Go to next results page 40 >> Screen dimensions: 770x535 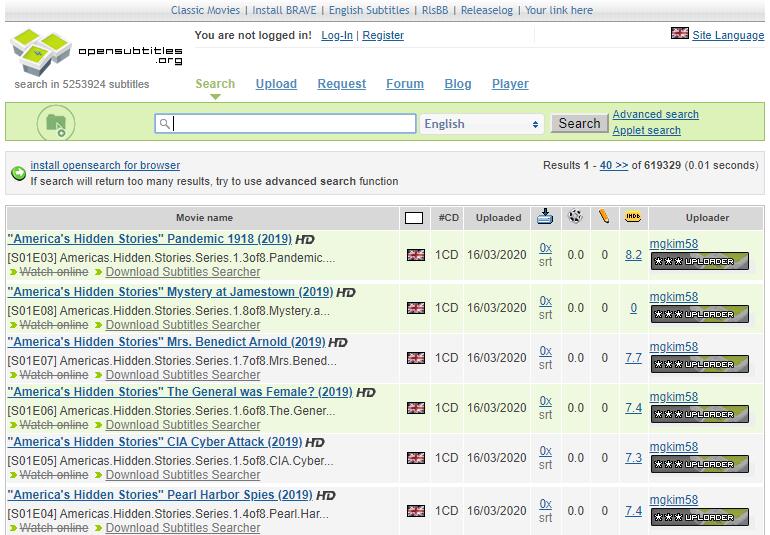[614, 166]
